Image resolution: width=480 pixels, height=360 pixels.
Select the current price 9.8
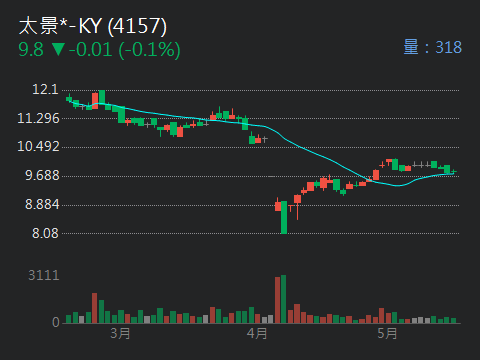(x=31, y=50)
